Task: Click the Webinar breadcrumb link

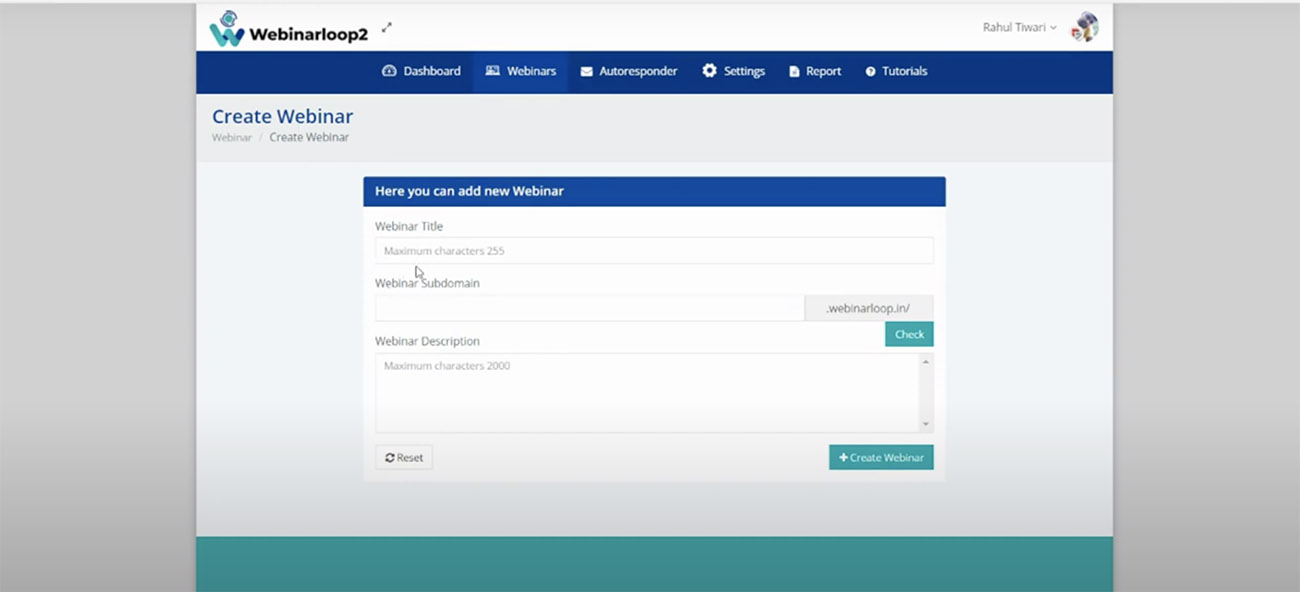Action: (x=232, y=137)
